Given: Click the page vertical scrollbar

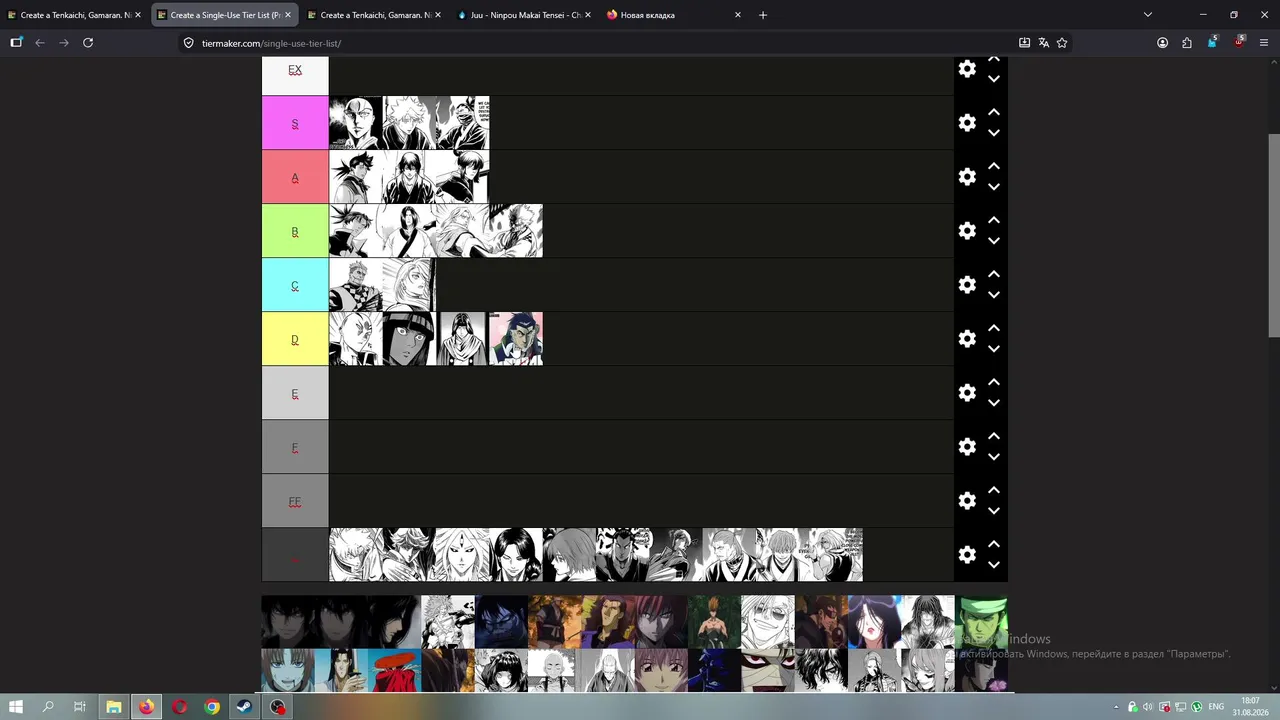Looking at the screenshot, I should [1273, 235].
